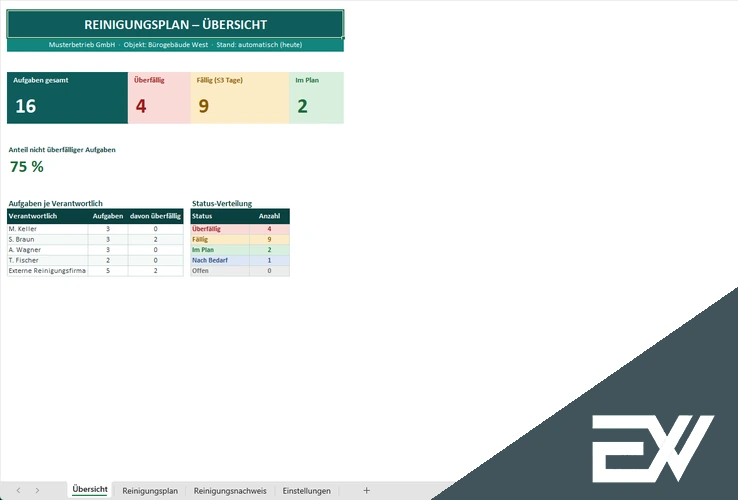
Task: Click the next sheet navigation arrow
Action: 37,490
